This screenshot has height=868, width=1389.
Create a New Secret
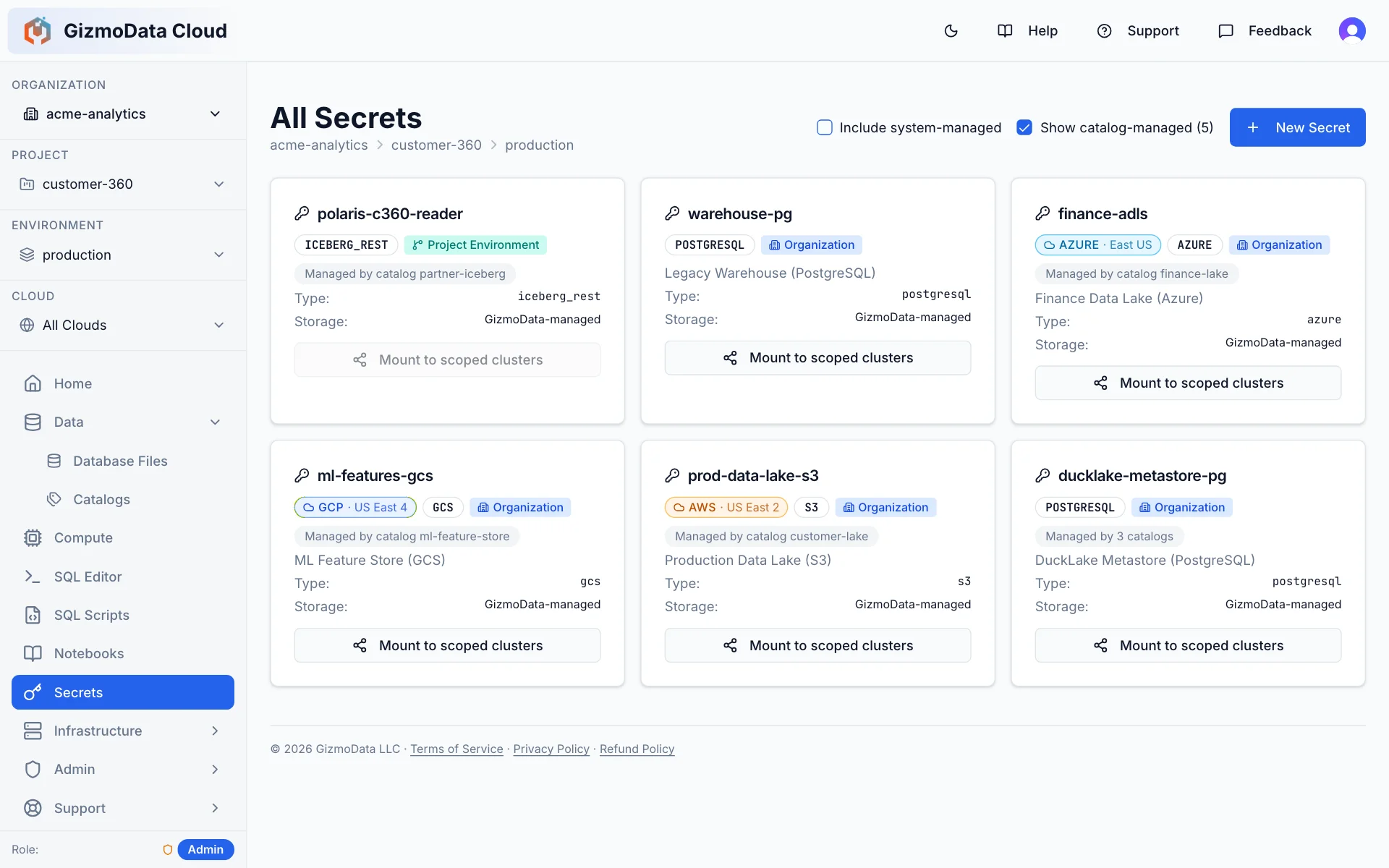[x=1297, y=127]
